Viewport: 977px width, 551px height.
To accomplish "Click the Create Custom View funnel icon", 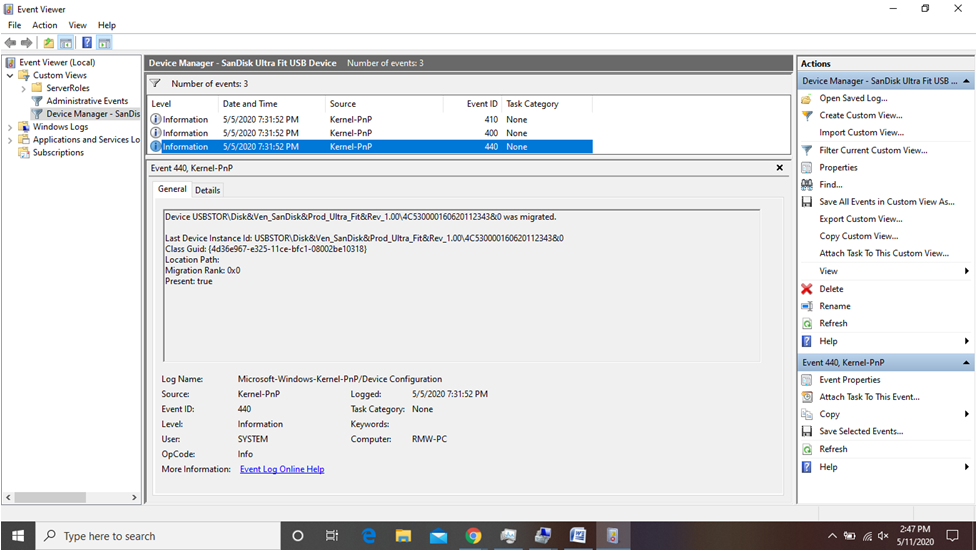I will tap(807, 115).
